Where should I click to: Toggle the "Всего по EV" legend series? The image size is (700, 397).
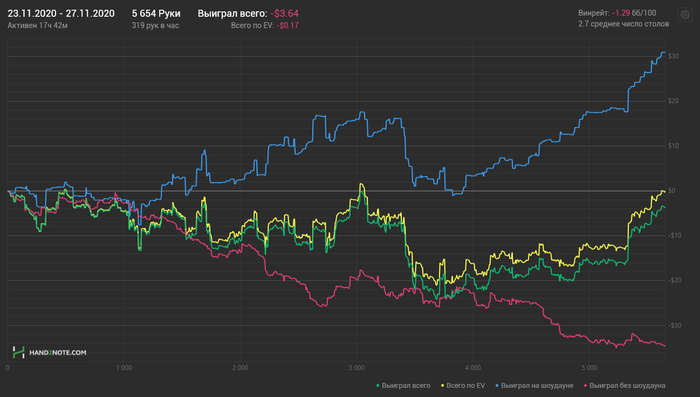[x=465, y=385]
